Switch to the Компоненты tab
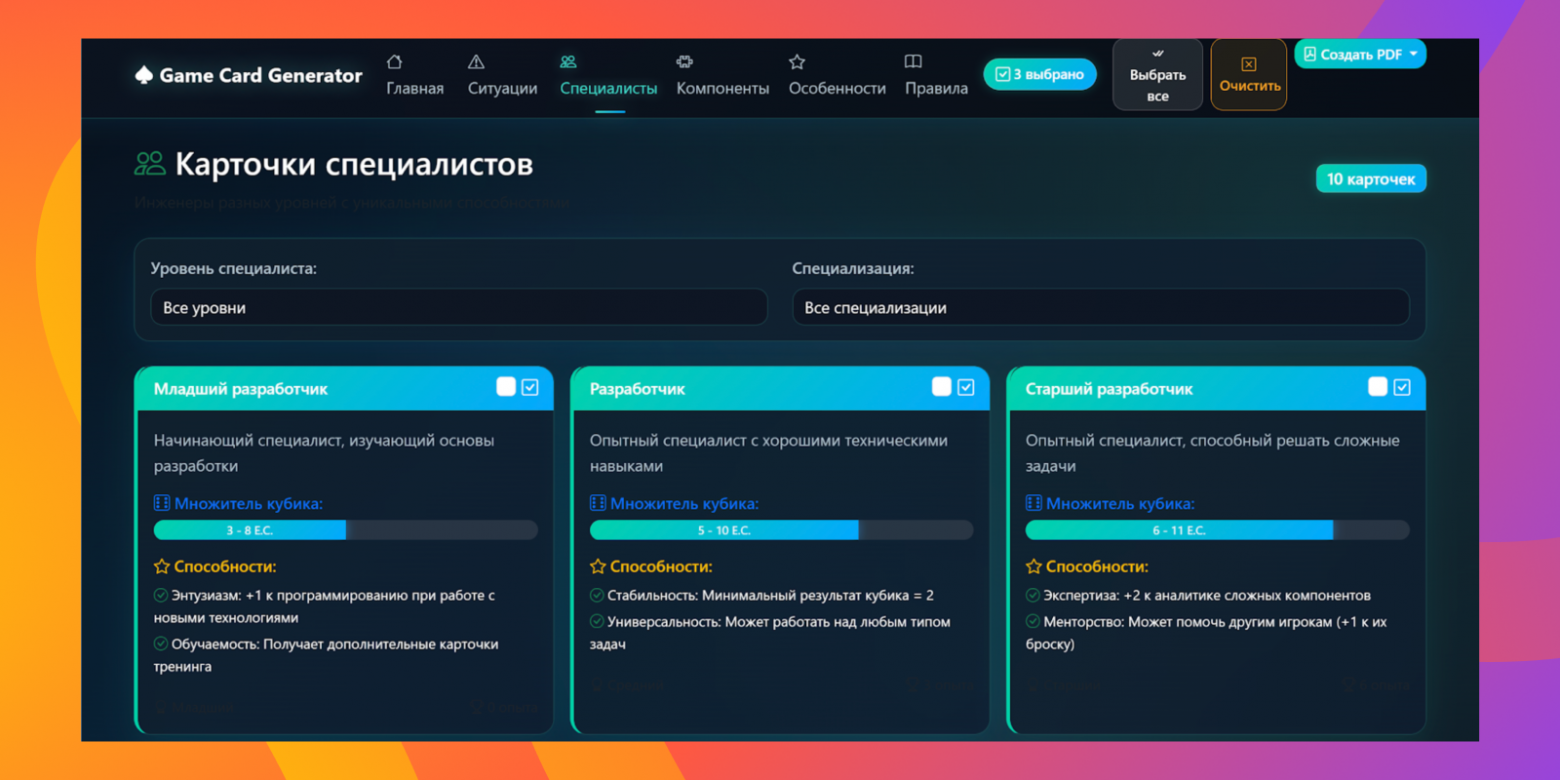The image size is (1560, 780). tap(723, 77)
